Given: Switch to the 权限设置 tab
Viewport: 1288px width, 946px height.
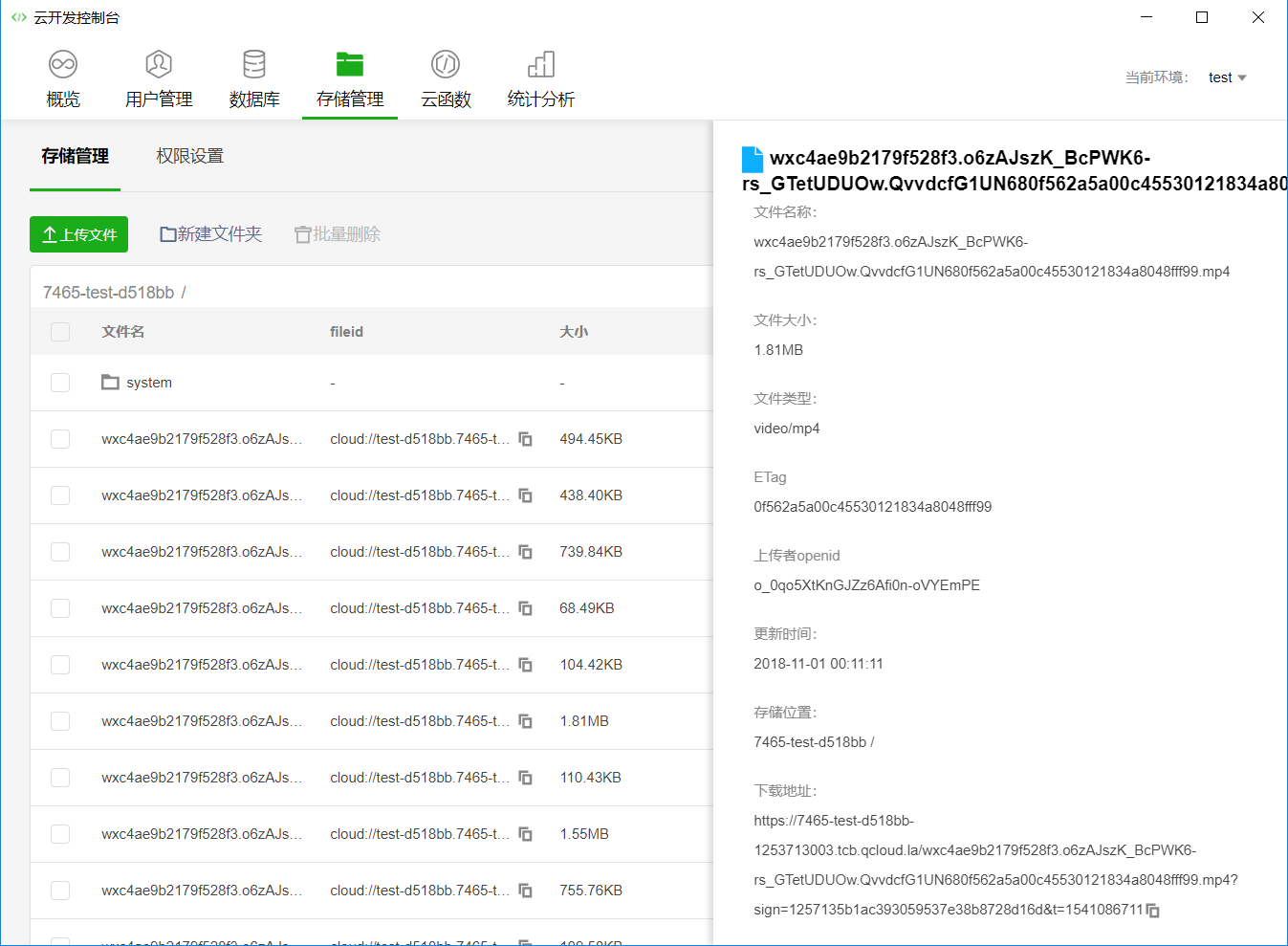Looking at the screenshot, I should click(x=190, y=156).
